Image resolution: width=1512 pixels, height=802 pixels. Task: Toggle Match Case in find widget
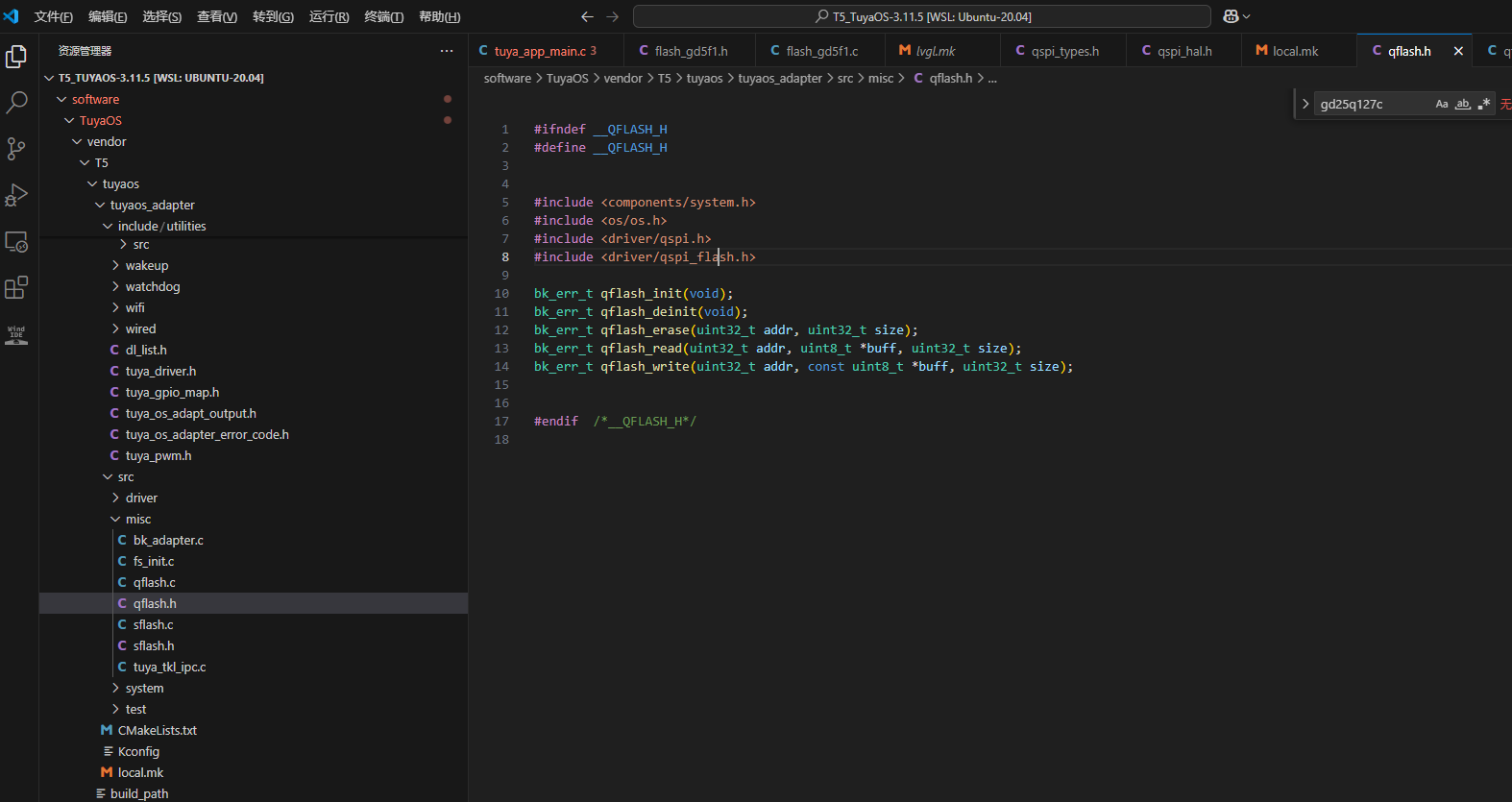click(x=1442, y=104)
